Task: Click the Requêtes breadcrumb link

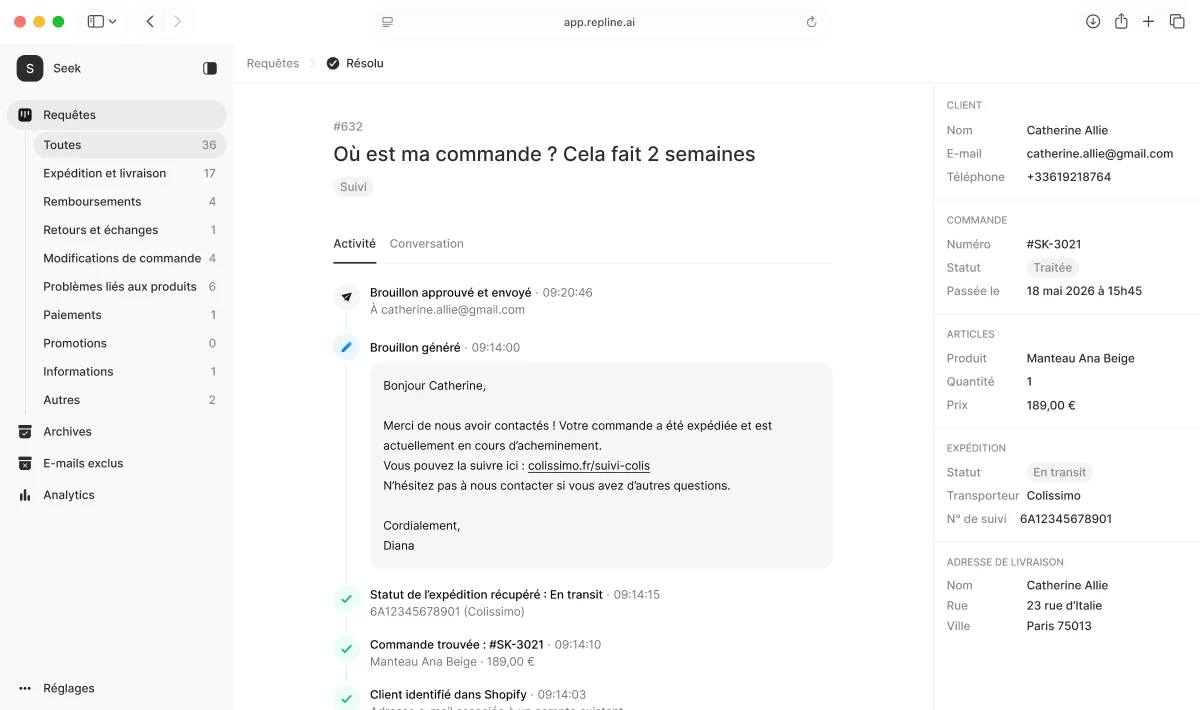Action: [x=273, y=63]
